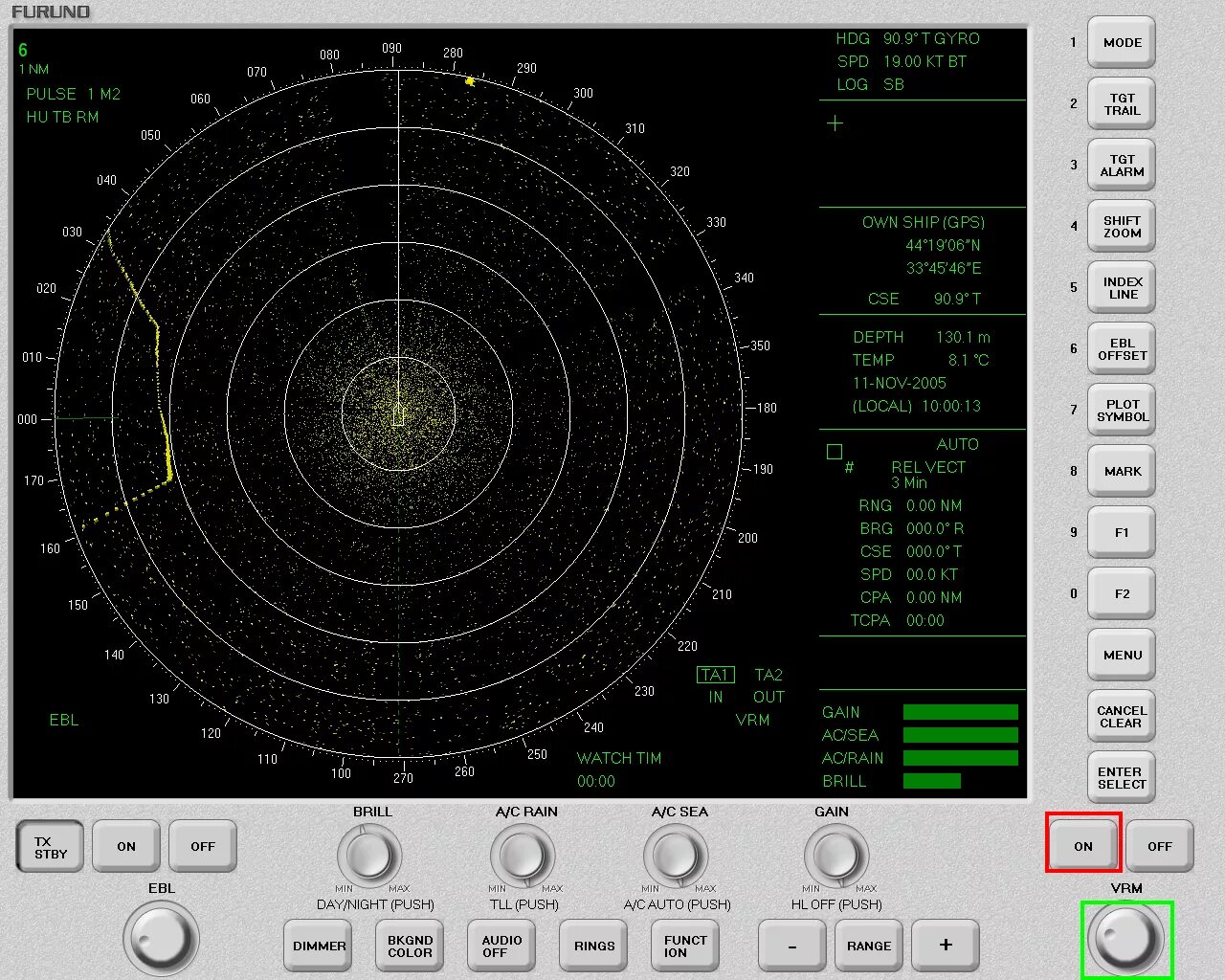Activate the EBL OFFSET key
The height and width of the screenshot is (980, 1225).
(1122, 349)
